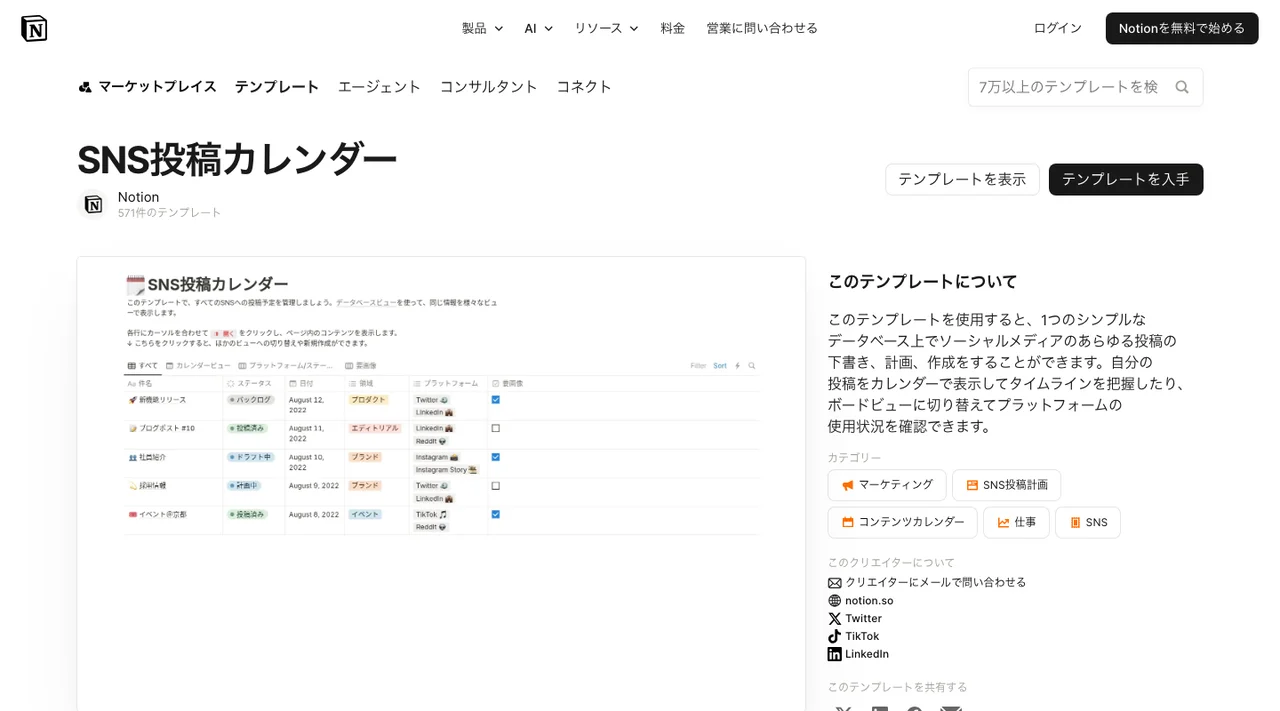Click the lightning bolt icon in preview toolbar
Screen dimensions: 1280x711
737,366
